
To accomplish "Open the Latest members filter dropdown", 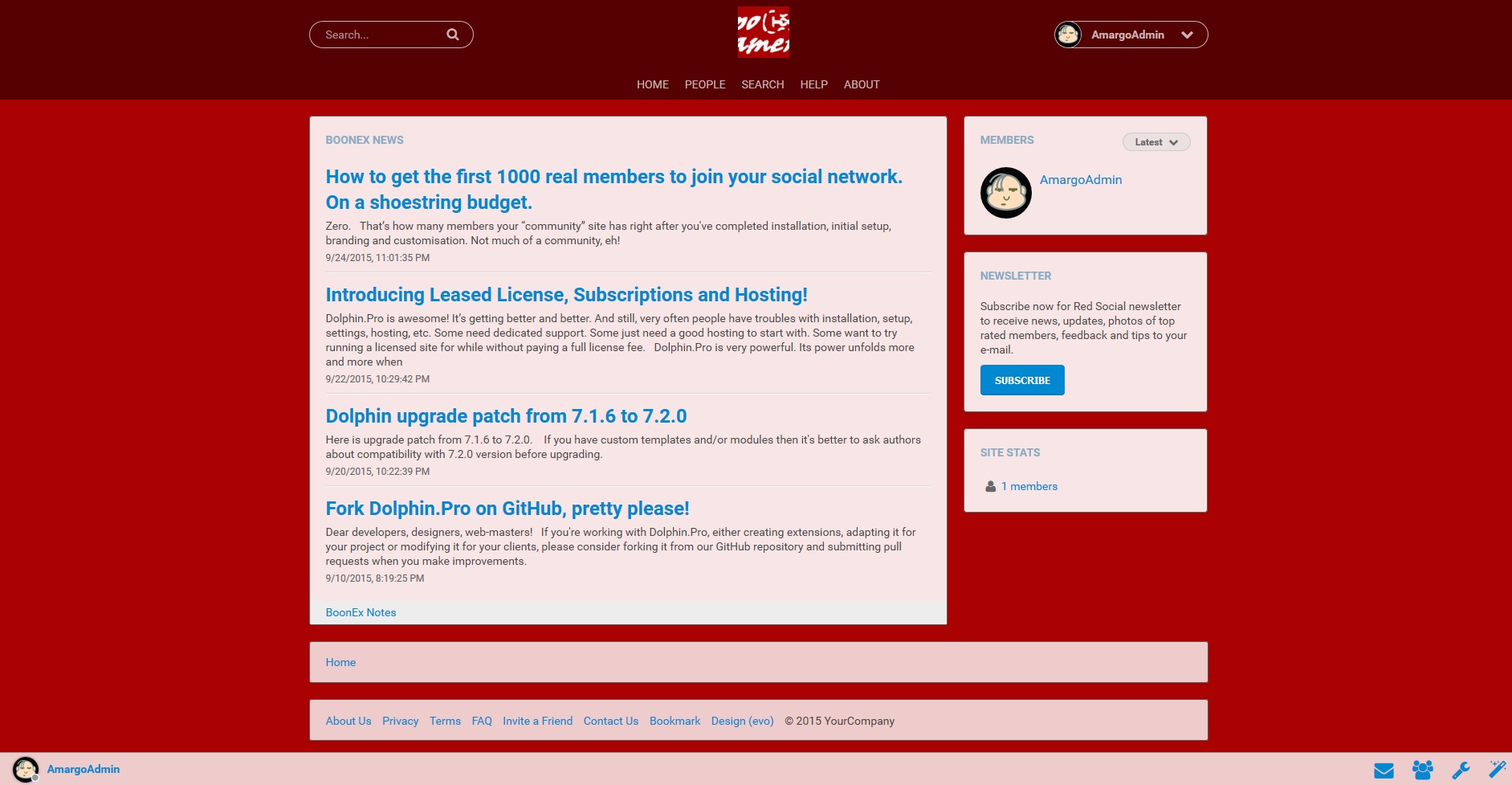I will point(1155,142).
